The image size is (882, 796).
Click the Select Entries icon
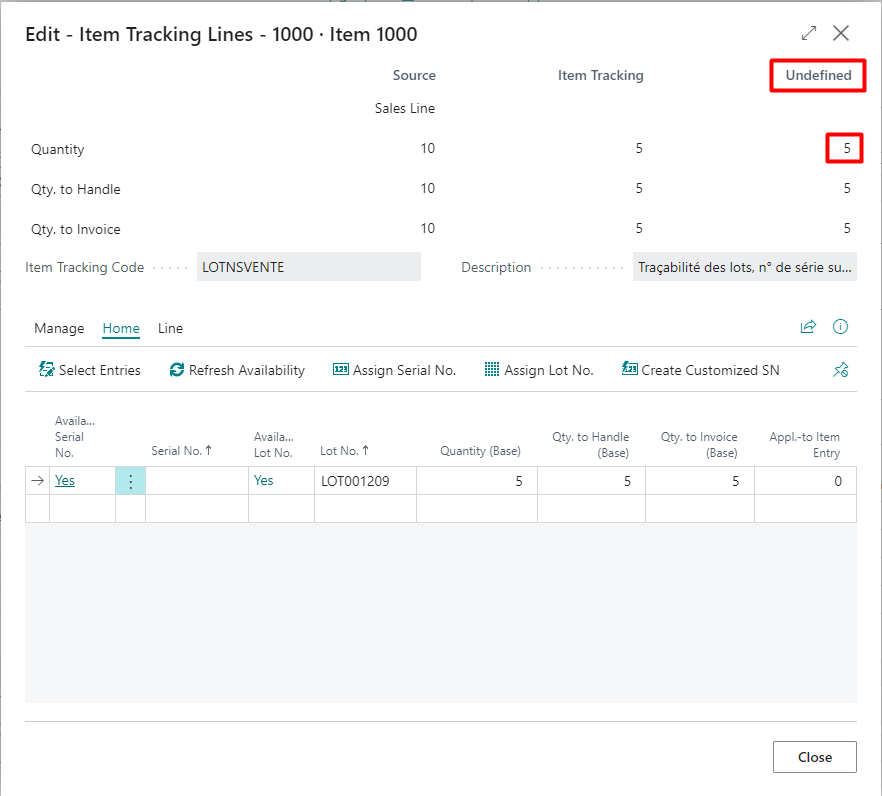pos(47,370)
